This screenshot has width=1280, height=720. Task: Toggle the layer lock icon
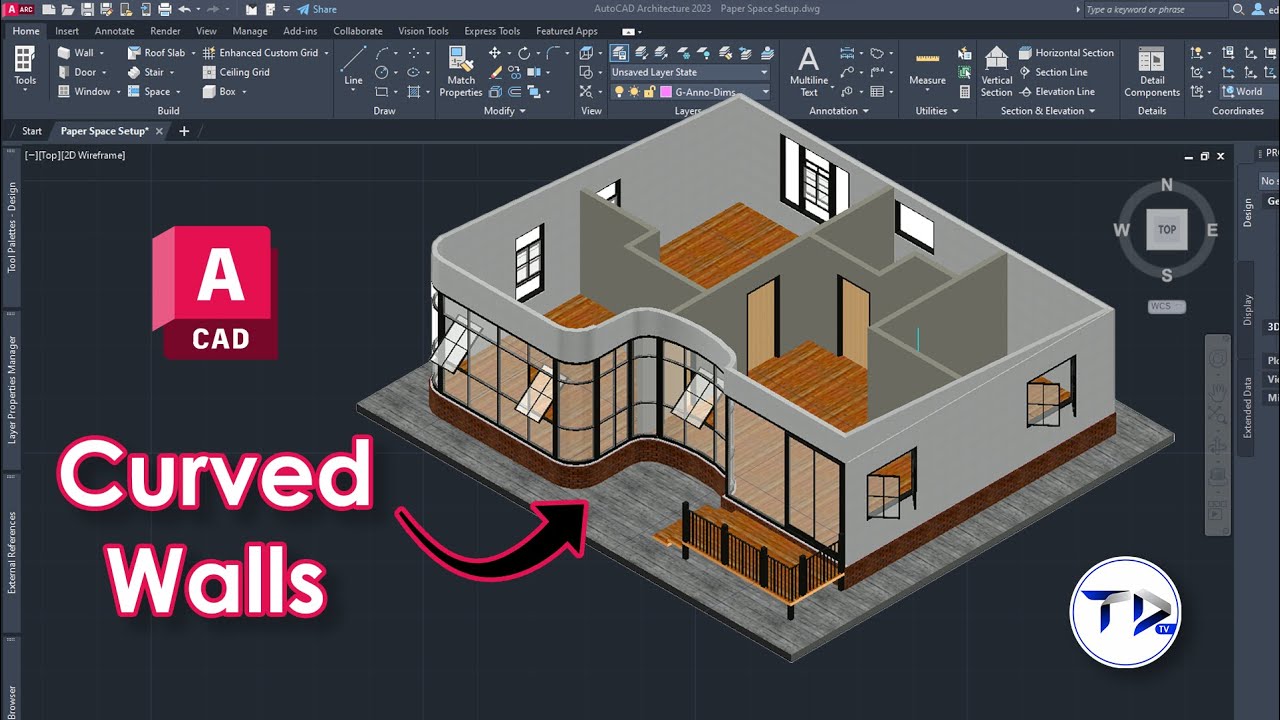(648, 92)
